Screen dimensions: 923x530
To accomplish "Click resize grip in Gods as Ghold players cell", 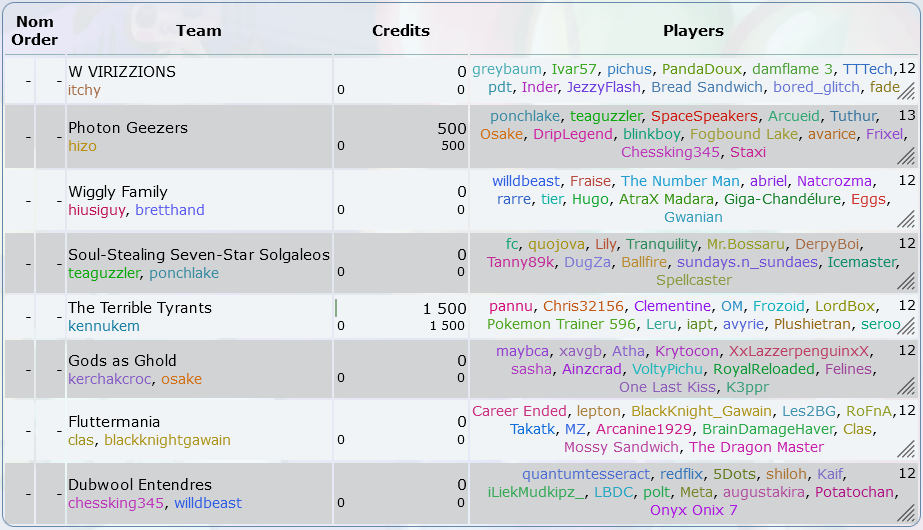I will (x=907, y=386).
